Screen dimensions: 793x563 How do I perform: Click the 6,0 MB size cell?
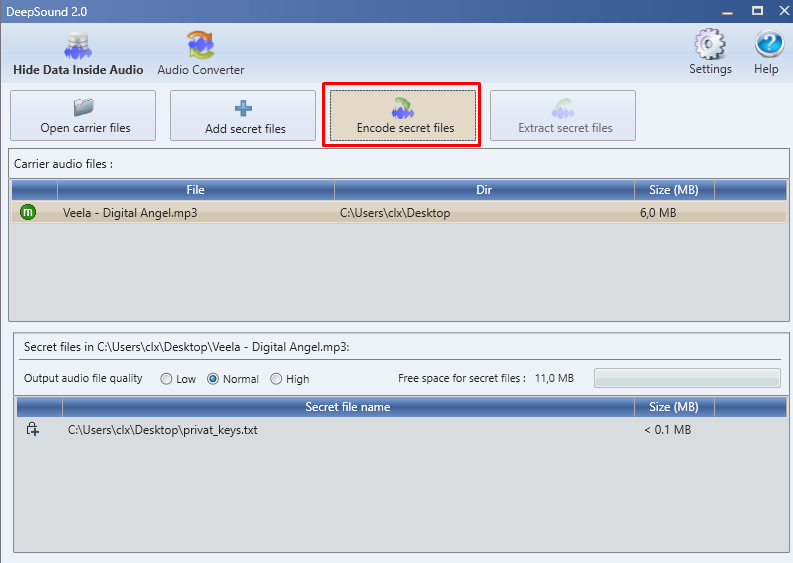click(658, 213)
